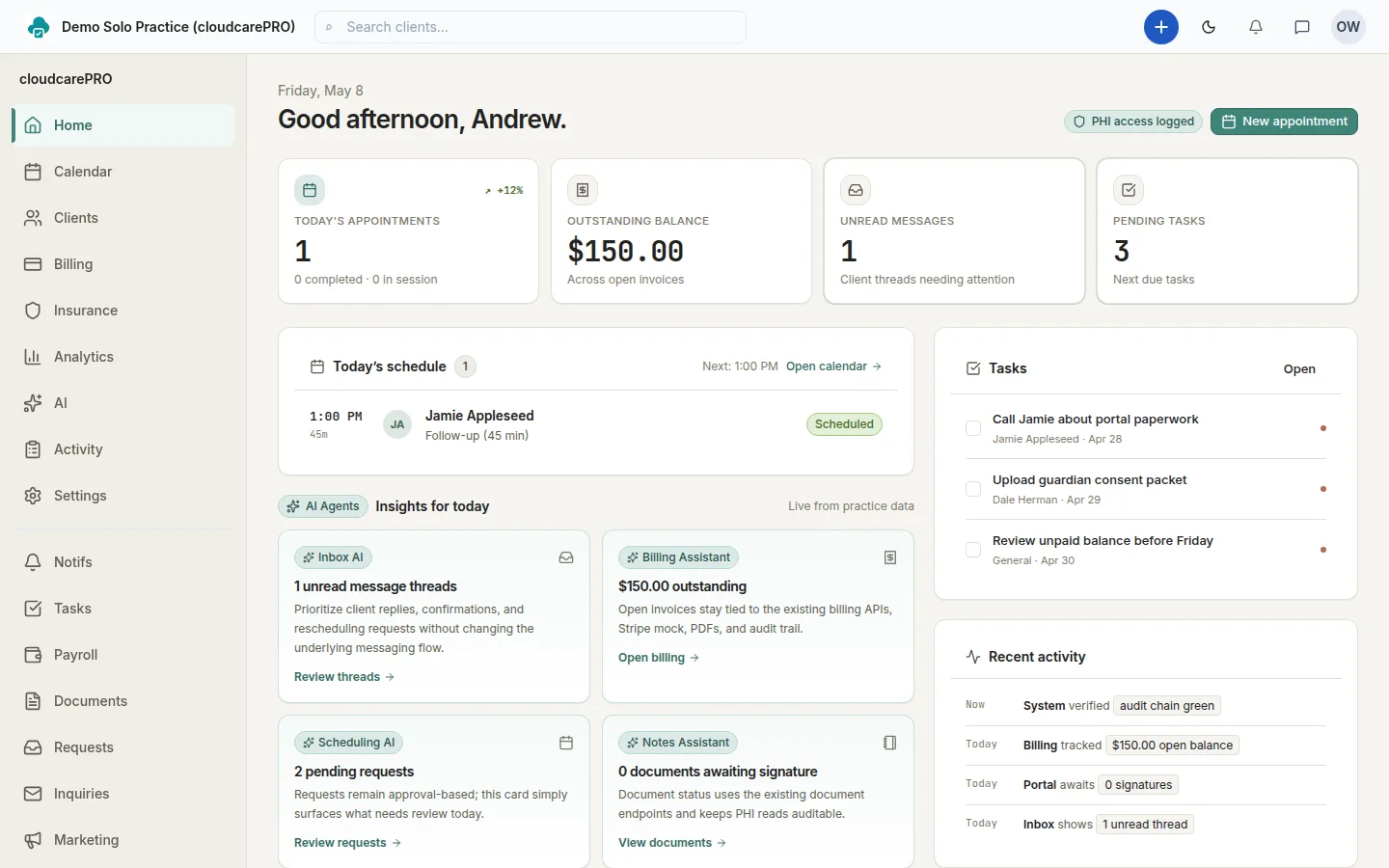Click the Review requests link
1389x868 pixels.
click(347, 843)
